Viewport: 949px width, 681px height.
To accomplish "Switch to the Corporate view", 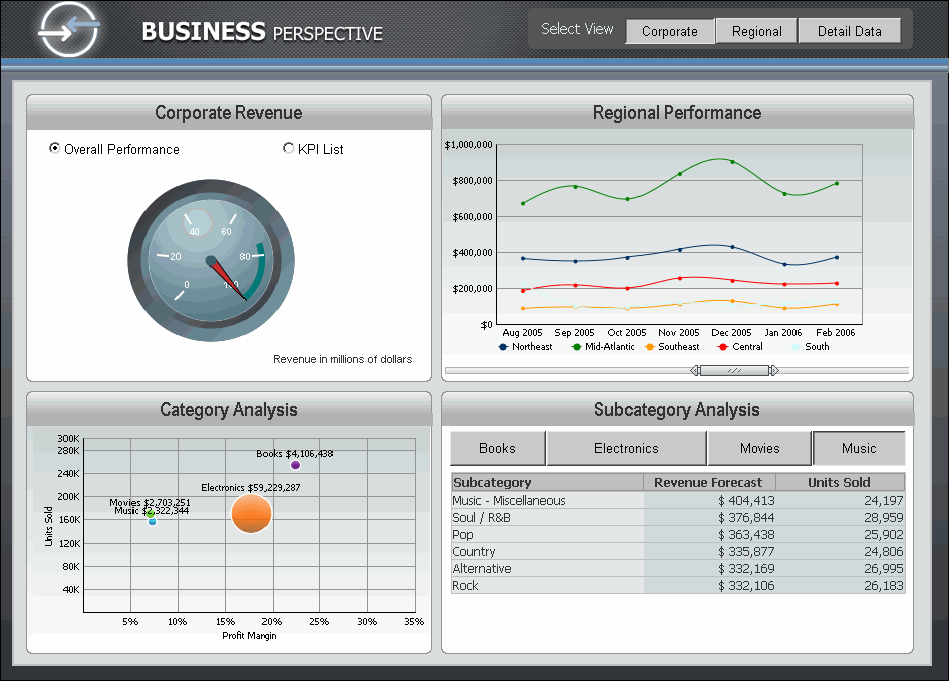I will coord(669,31).
